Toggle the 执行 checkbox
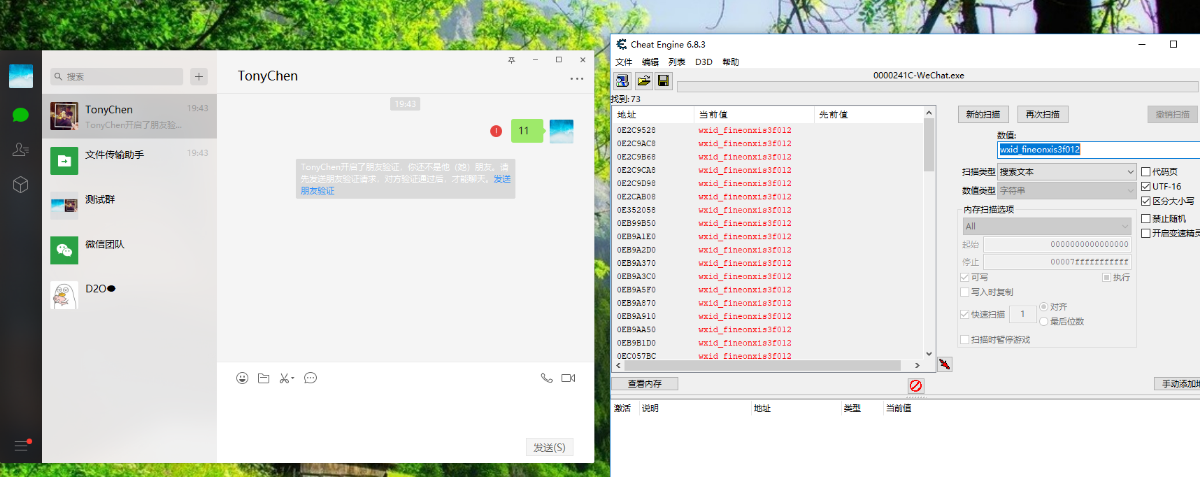 click(1107, 277)
